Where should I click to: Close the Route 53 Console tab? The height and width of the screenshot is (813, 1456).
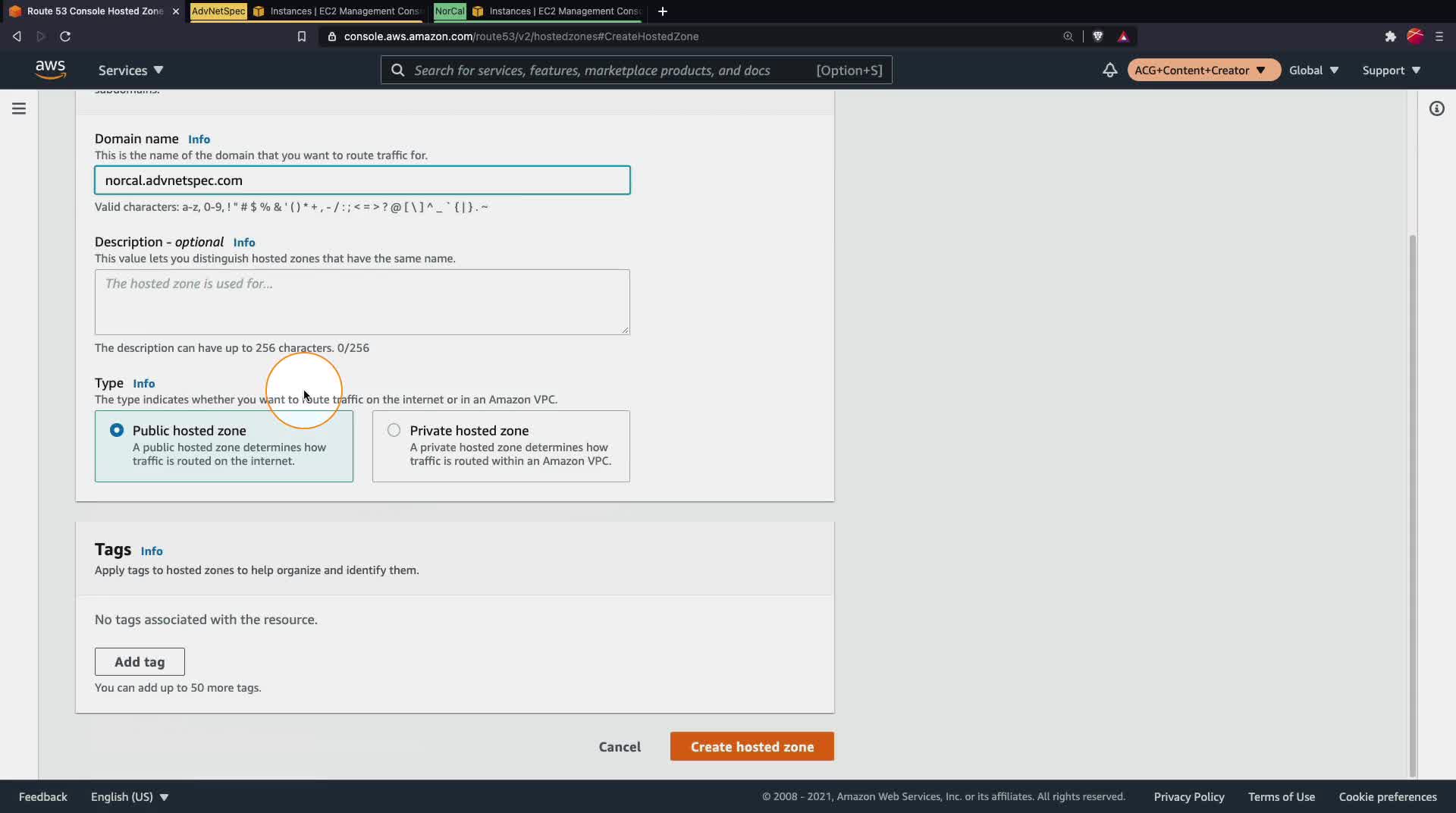tap(176, 11)
